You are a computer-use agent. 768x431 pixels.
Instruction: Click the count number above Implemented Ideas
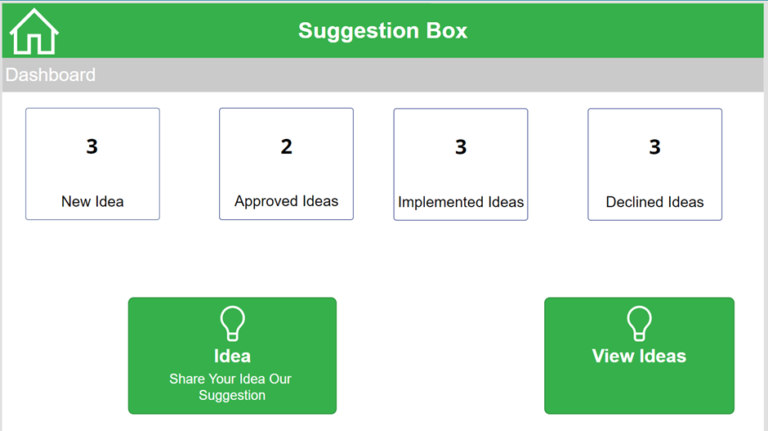tap(460, 147)
